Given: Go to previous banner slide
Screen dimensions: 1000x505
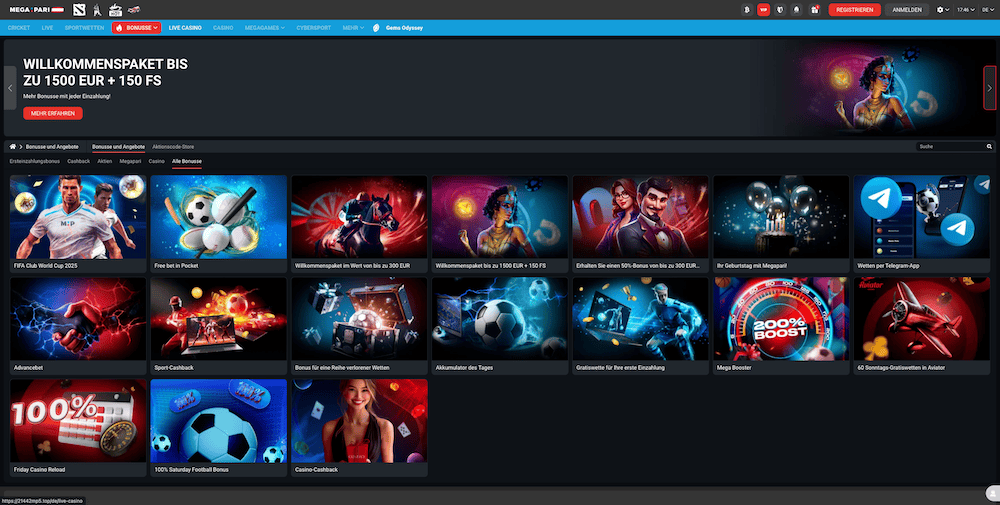Looking at the screenshot, I should coord(10,88).
